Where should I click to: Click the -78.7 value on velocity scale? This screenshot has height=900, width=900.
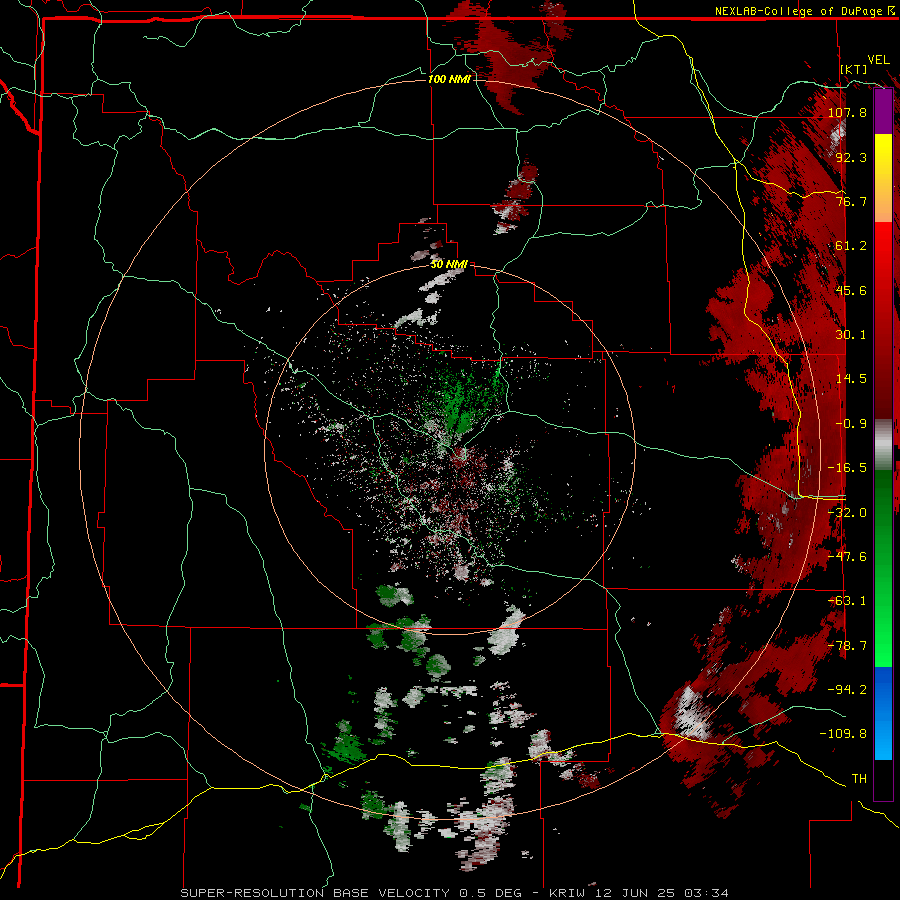pos(847,646)
